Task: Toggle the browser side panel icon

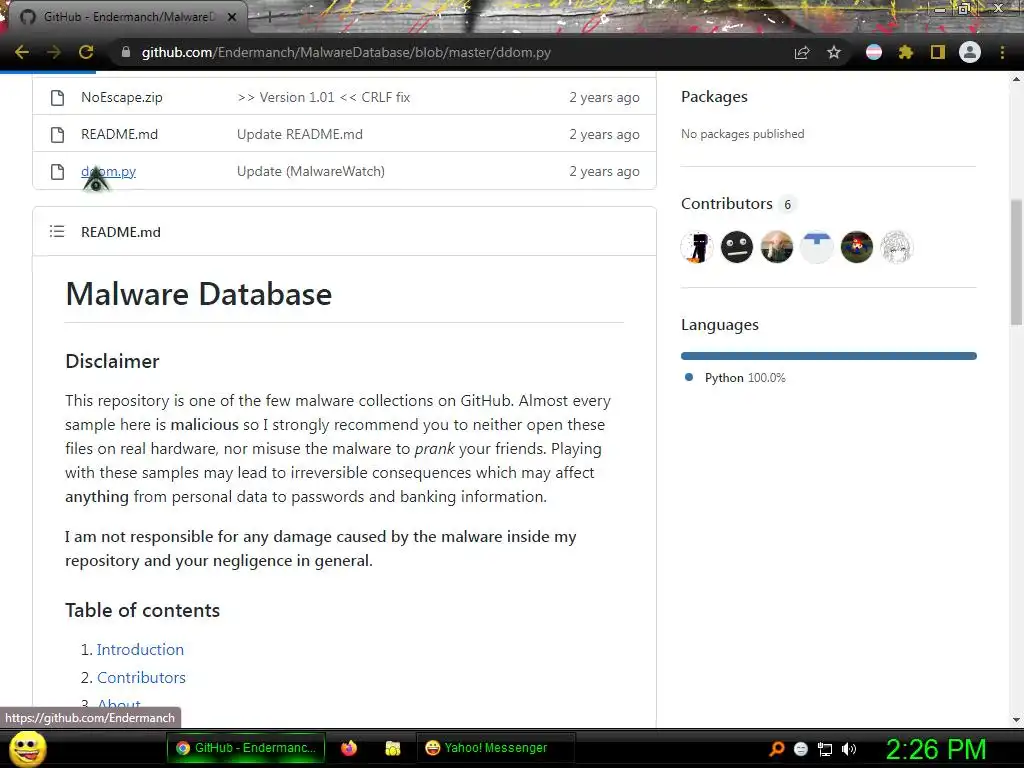Action: tap(938, 52)
